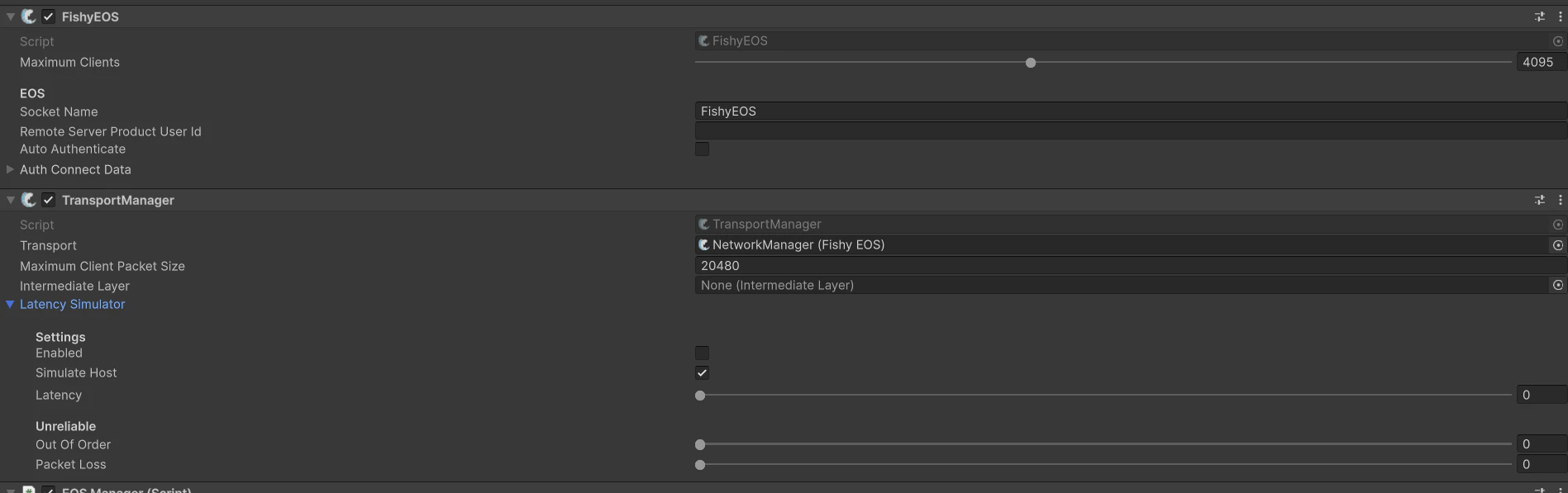Open TransportManager preset settings icon
Viewport: 1568px width, 493px height.
coord(1539,200)
